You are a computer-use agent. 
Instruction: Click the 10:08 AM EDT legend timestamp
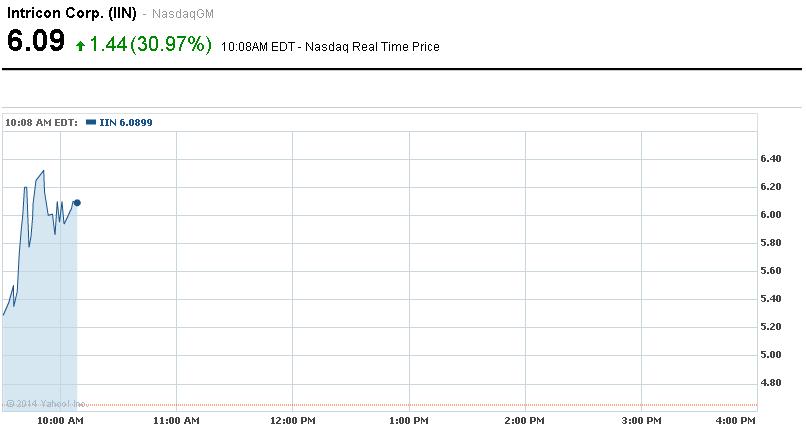pos(42,122)
